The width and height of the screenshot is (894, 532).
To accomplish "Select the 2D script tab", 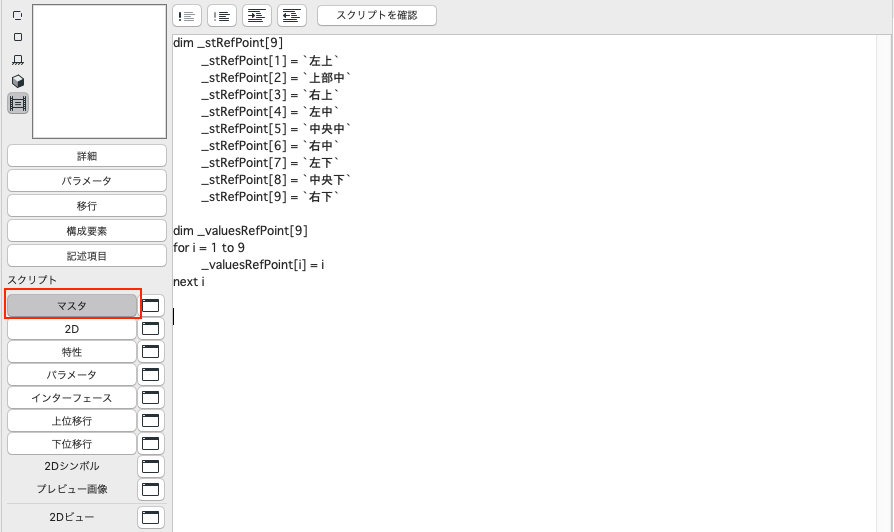I will pos(72,329).
